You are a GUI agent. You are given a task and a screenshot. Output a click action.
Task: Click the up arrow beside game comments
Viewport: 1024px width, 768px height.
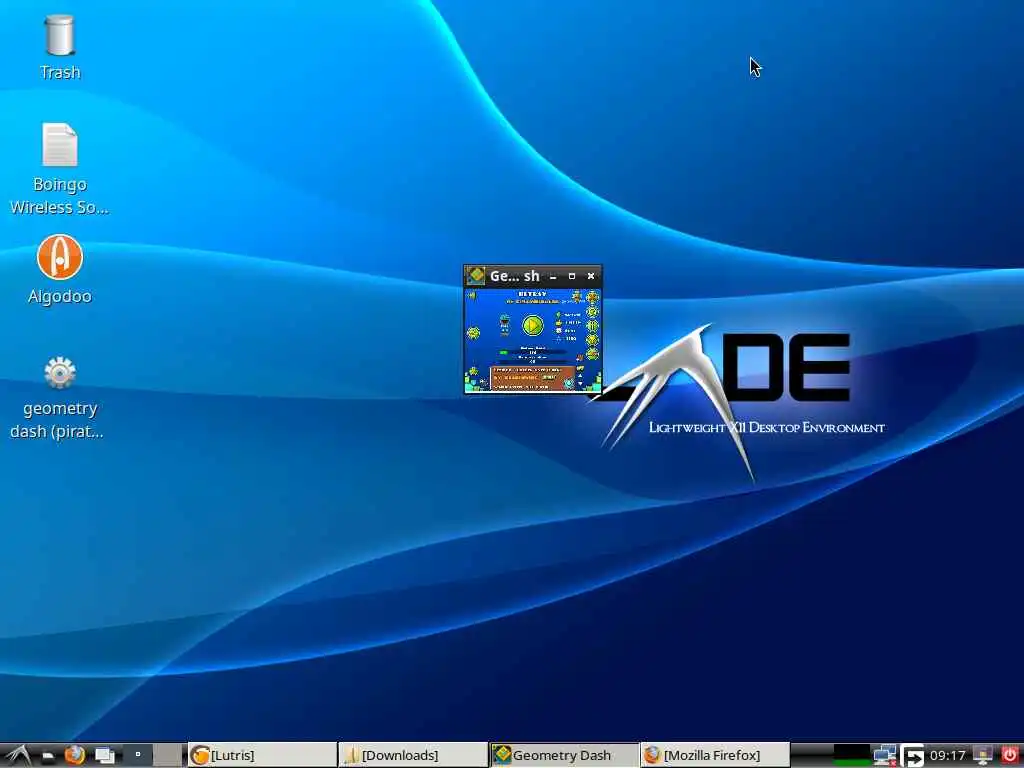tap(580, 376)
